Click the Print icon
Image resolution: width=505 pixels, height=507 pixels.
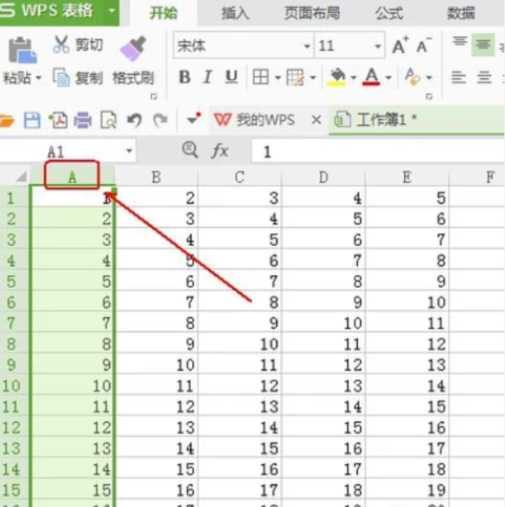[x=83, y=120]
